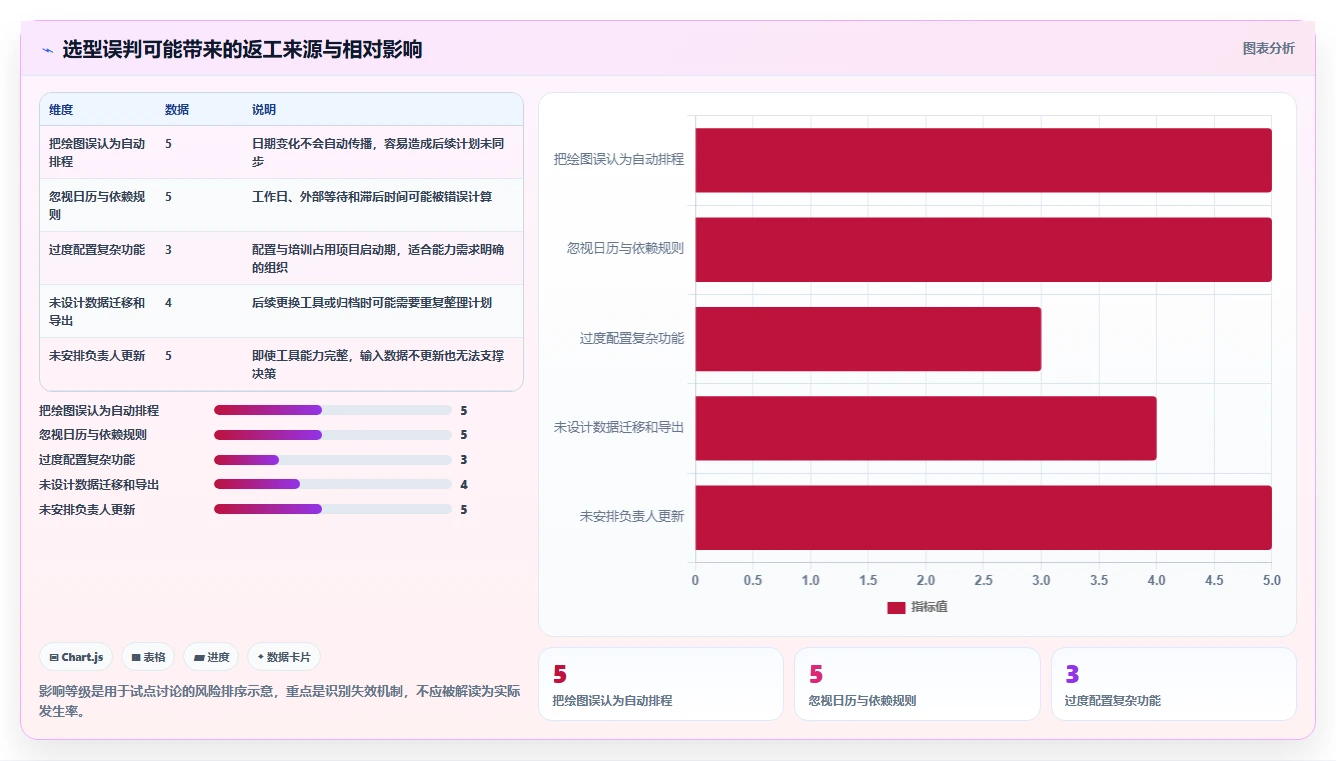Click the 忽视日历与依赖规则 progress bar
Image resolution: width=1336 pixels, height=761 pixels.
[x=333, y=435]
